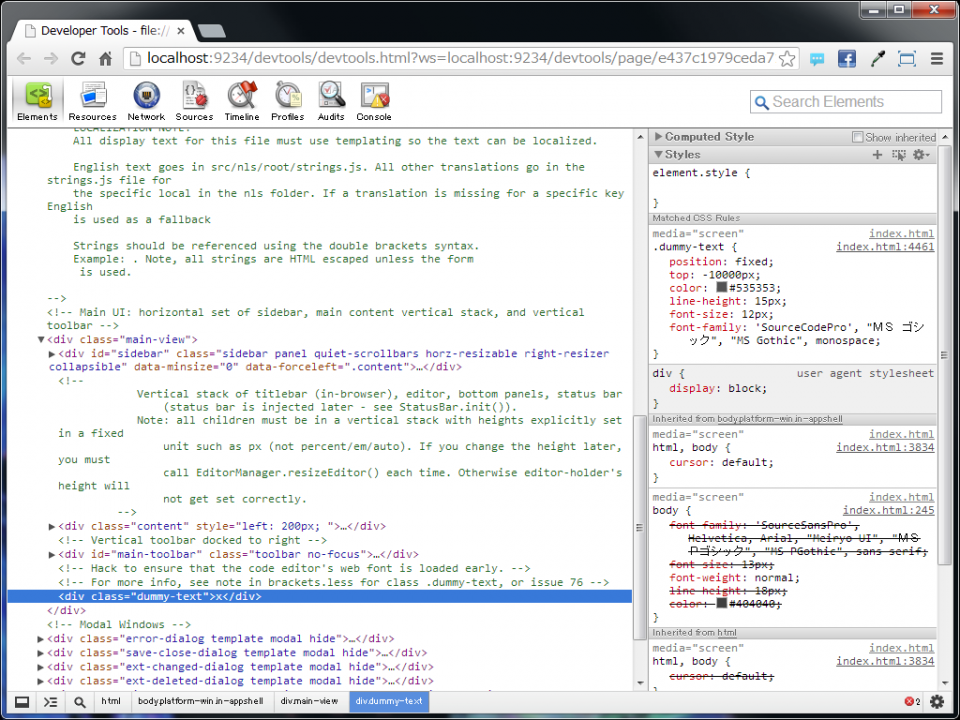This screenshot has width=960, height=720.
Task: Collapse the Styles section
Action: pos(658,155)
